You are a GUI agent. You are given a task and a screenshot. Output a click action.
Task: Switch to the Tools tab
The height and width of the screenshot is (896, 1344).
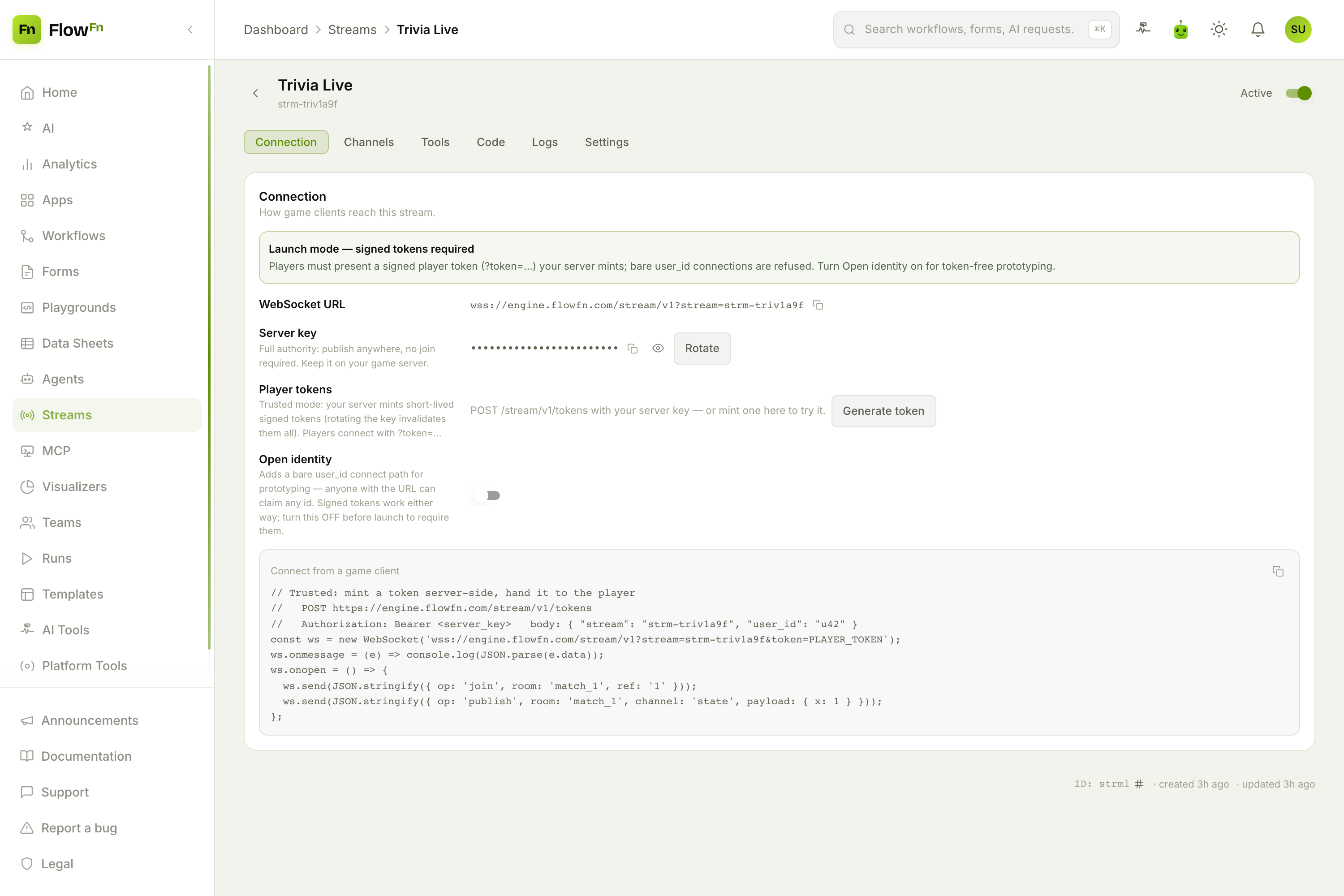coord(435,142)
